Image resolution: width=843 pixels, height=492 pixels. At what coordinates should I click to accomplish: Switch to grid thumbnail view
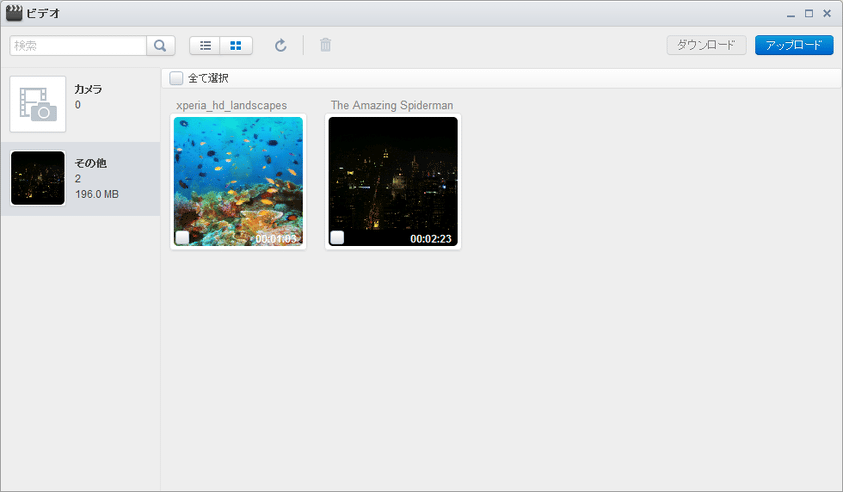click(x=236, y=46)
